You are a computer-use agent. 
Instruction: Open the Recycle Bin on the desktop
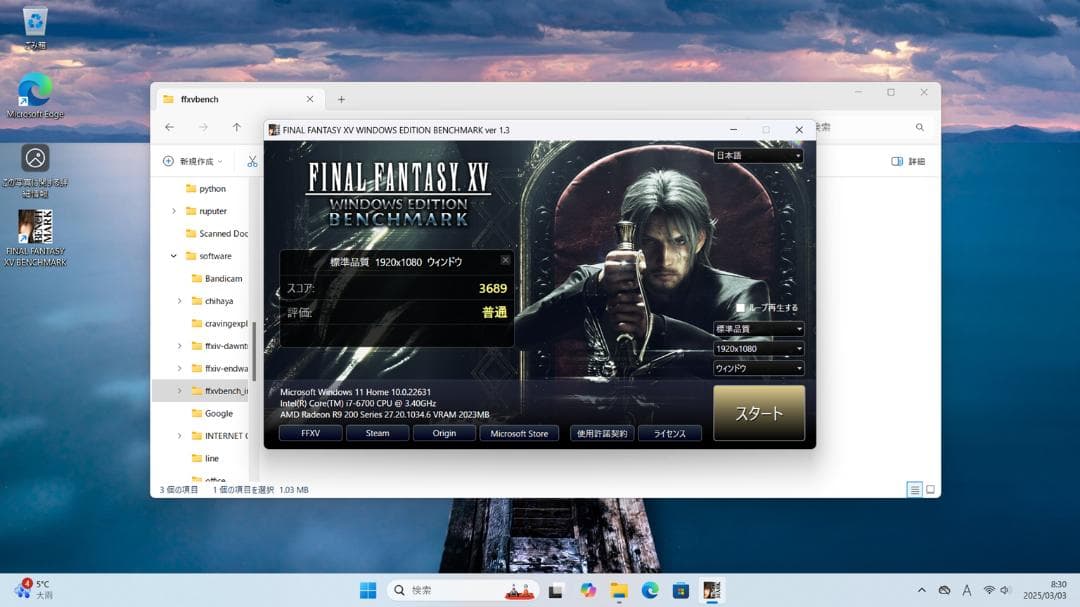(x=35, y=22)
